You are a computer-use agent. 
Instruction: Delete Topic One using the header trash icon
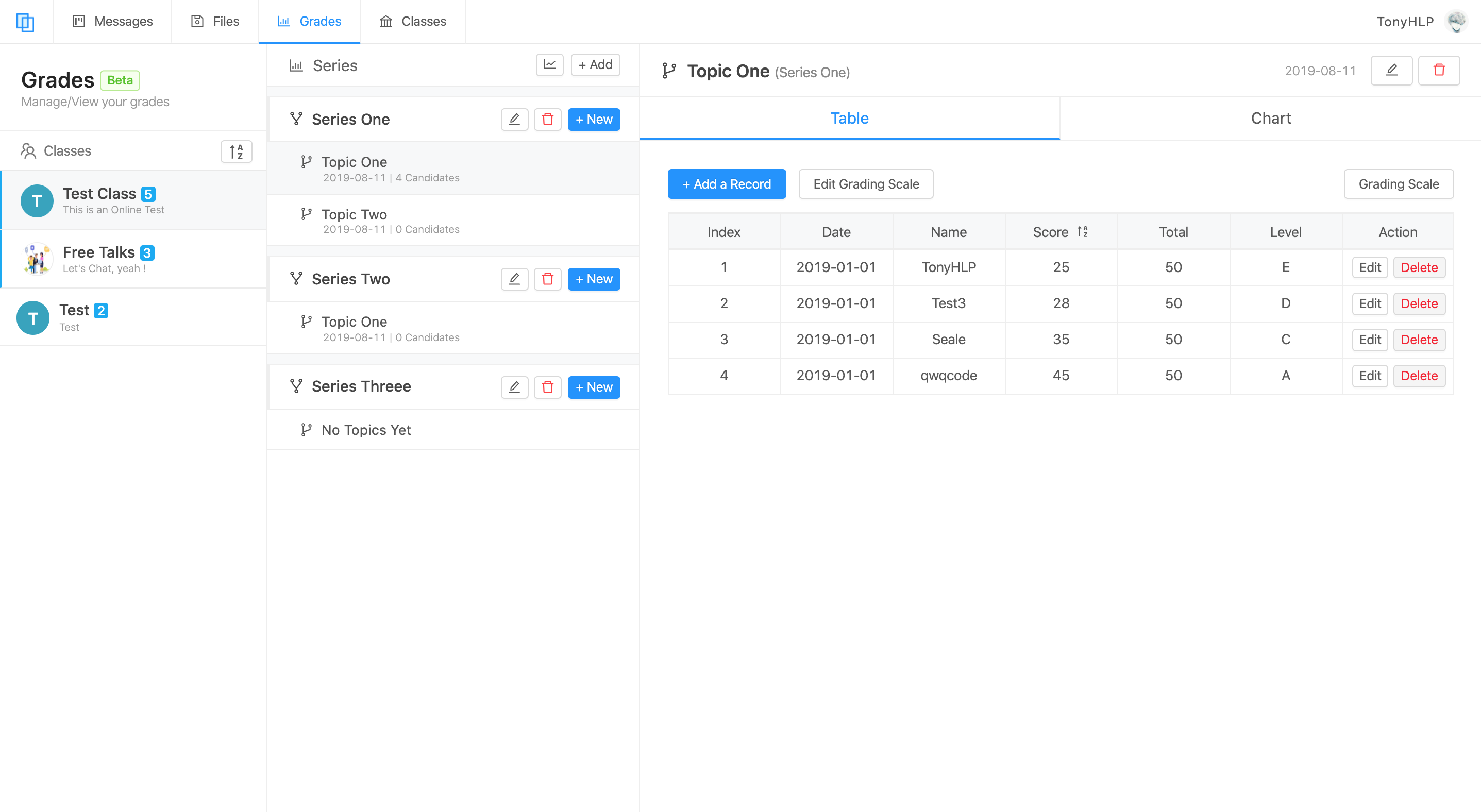coord(1438,71)
